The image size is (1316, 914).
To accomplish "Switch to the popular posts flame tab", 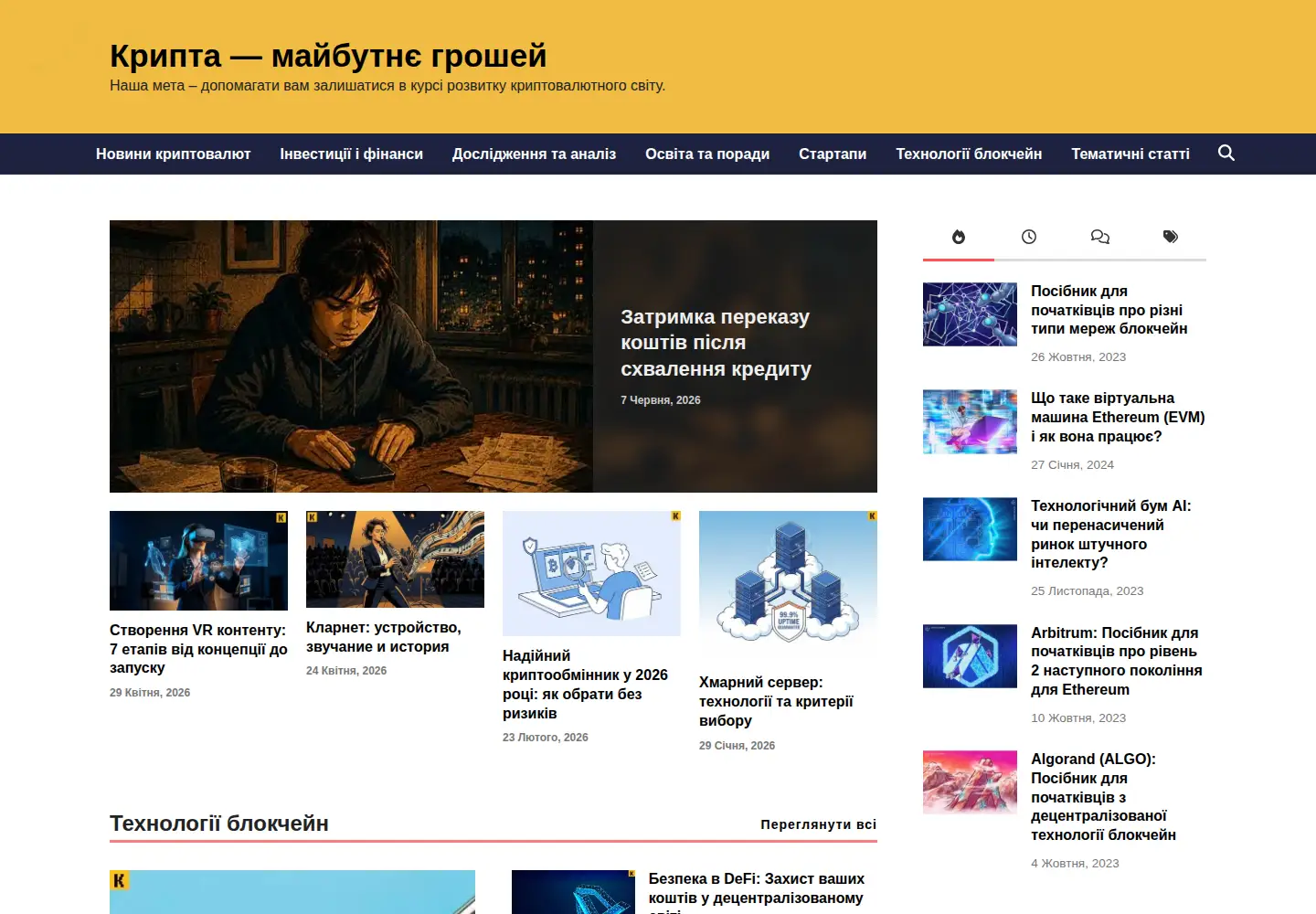I will [x=959, y=238].
